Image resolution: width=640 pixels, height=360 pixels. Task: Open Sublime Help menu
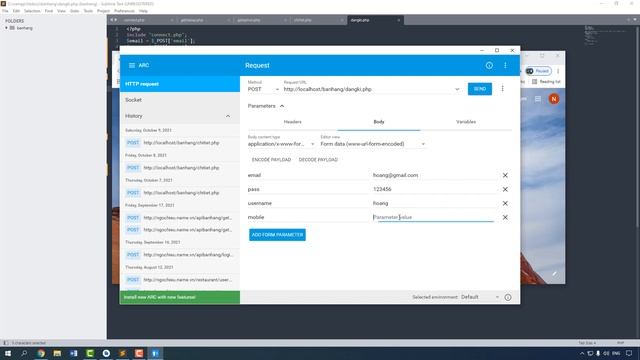click(x=143, y=11)
